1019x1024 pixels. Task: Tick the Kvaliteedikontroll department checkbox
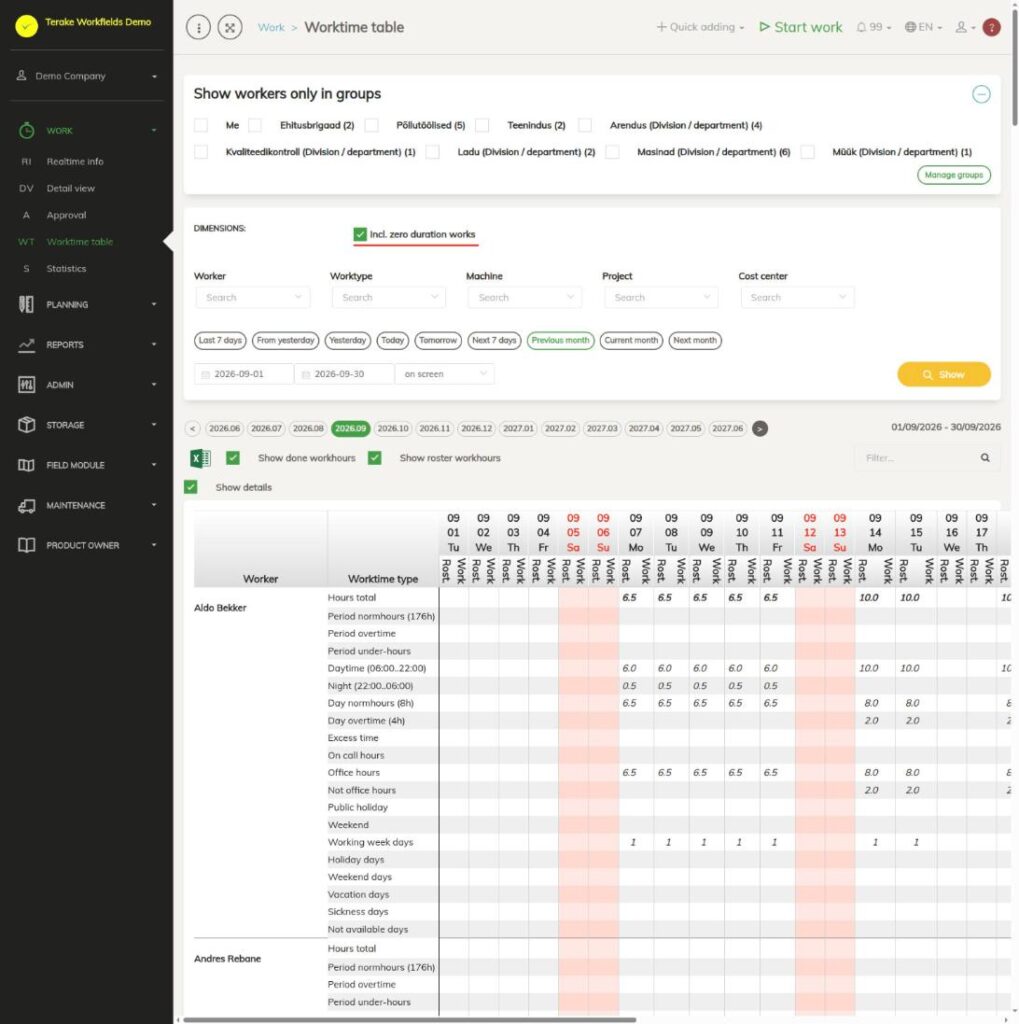[201, 152]
